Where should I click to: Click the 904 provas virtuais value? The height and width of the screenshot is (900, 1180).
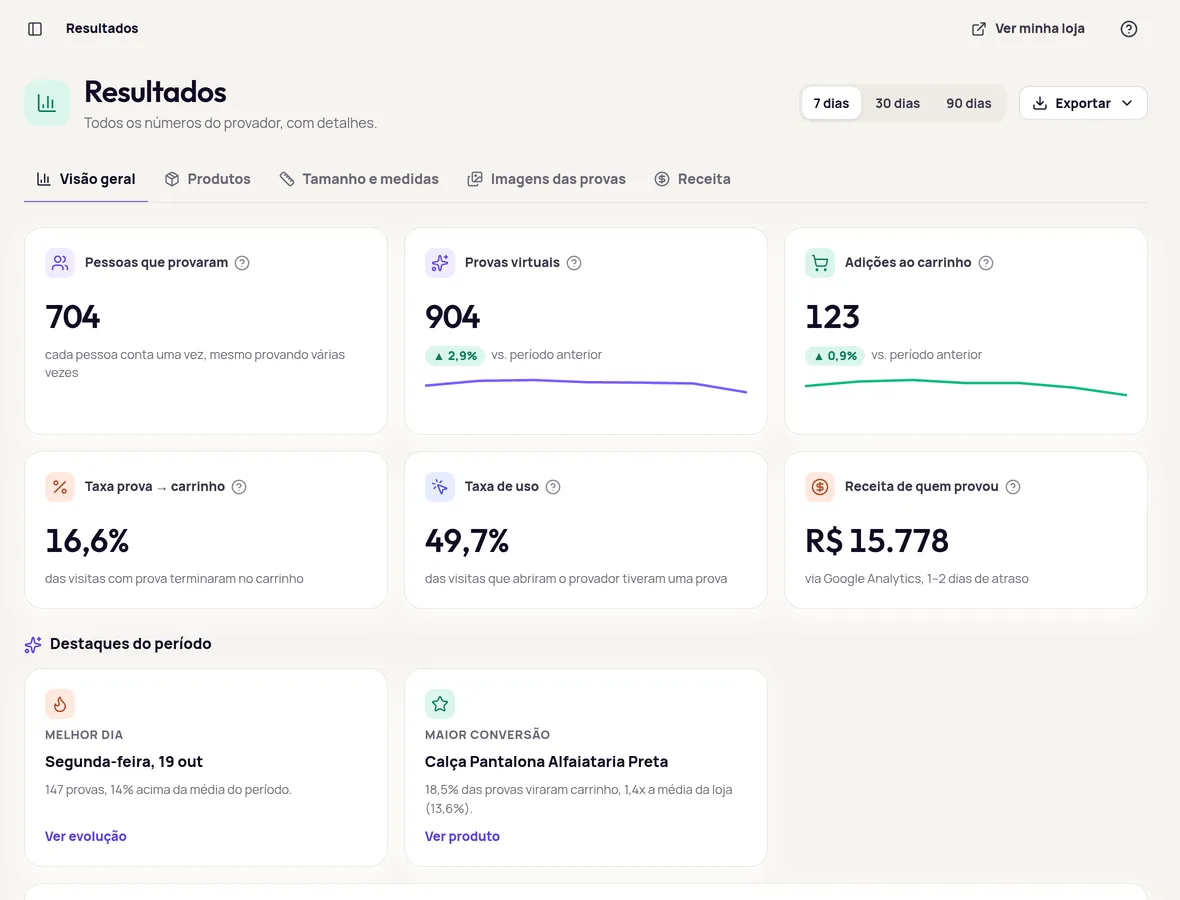453,317
